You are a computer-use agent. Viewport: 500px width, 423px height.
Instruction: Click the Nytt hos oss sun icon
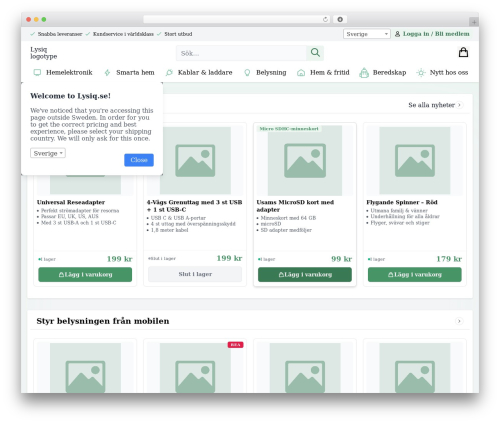coord(421,72)
